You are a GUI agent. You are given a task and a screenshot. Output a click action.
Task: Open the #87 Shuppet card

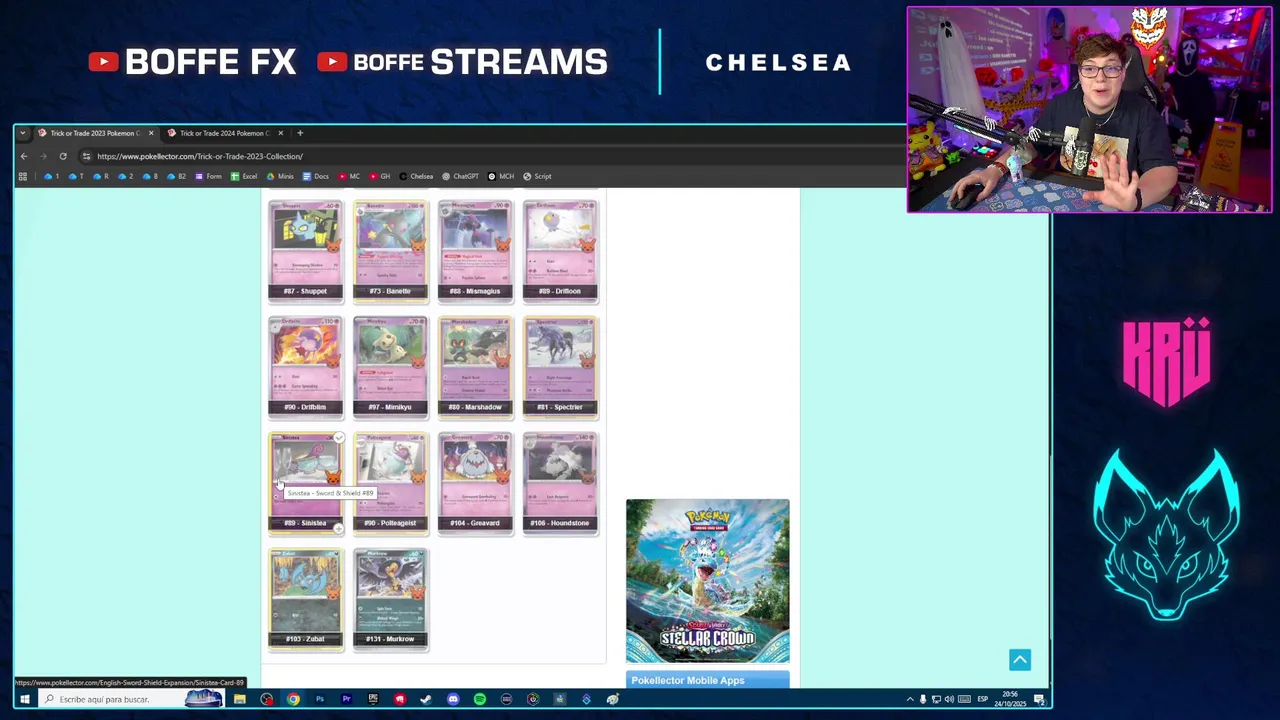pyautogui.click(x=305, y=250)
